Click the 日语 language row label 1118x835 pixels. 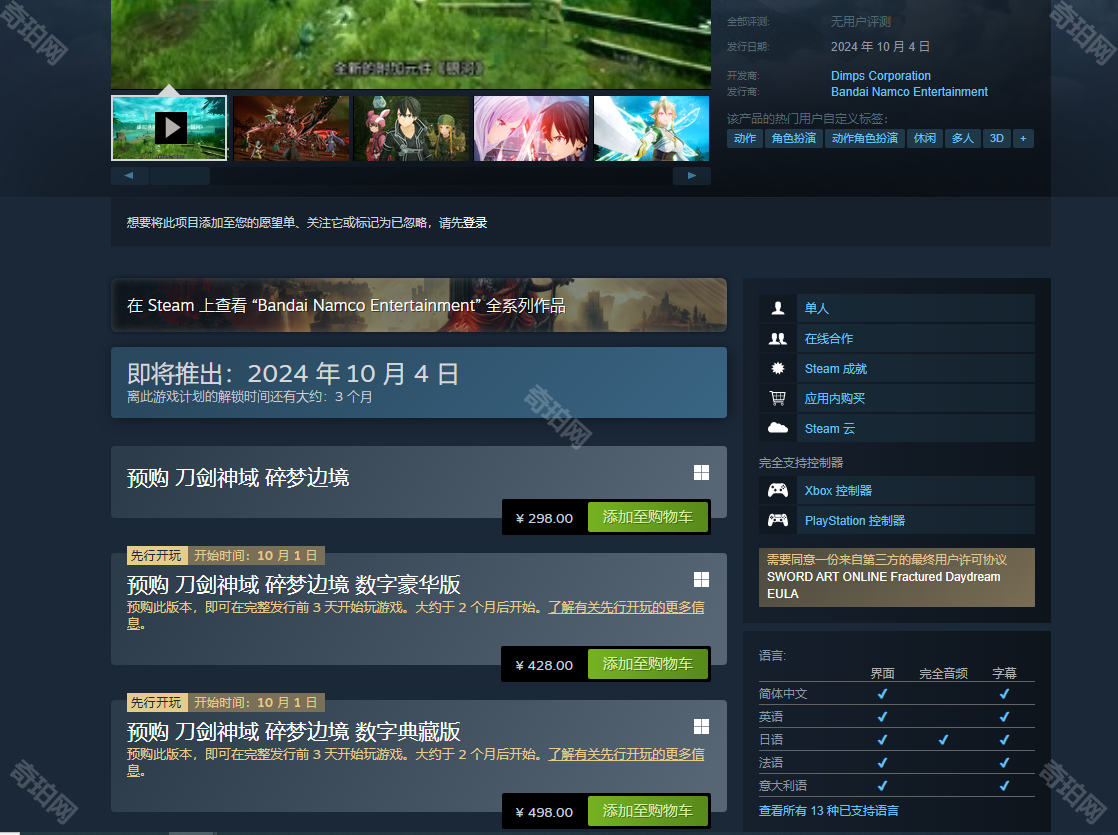(x=771, y=739)
